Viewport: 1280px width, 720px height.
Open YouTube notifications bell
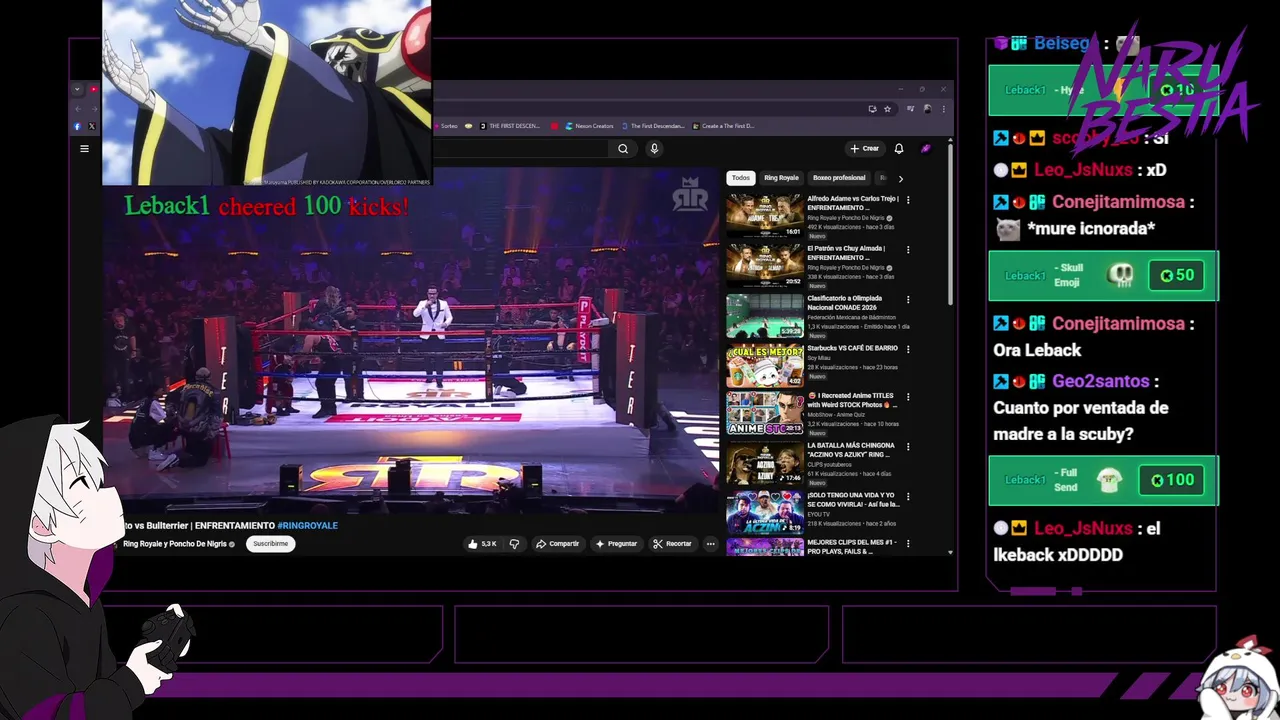899,148
